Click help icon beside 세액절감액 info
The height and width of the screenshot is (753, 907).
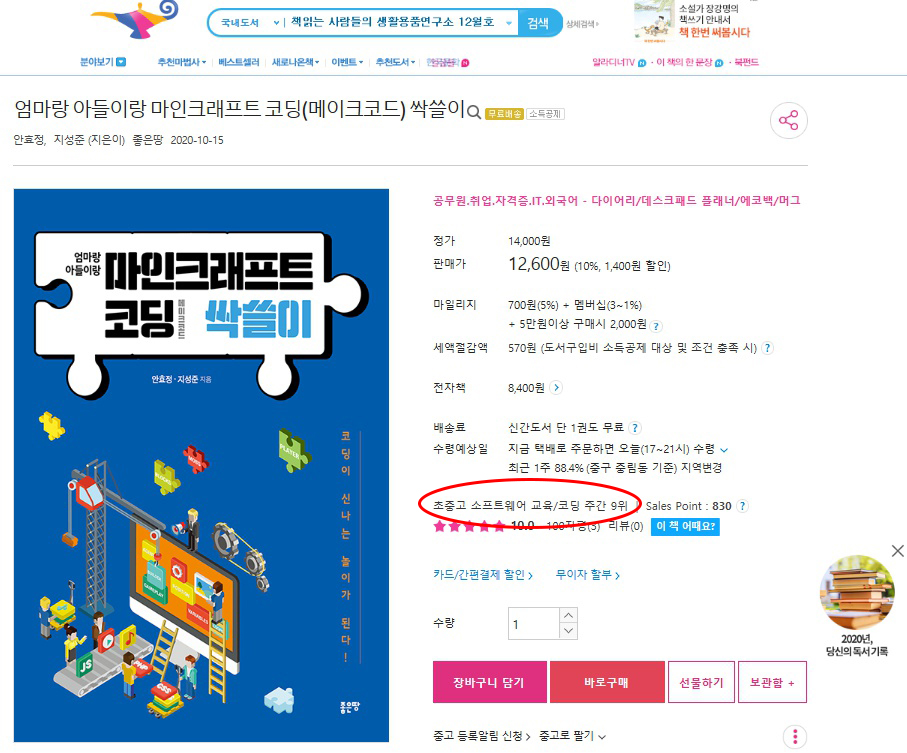[x=767, y=348]
